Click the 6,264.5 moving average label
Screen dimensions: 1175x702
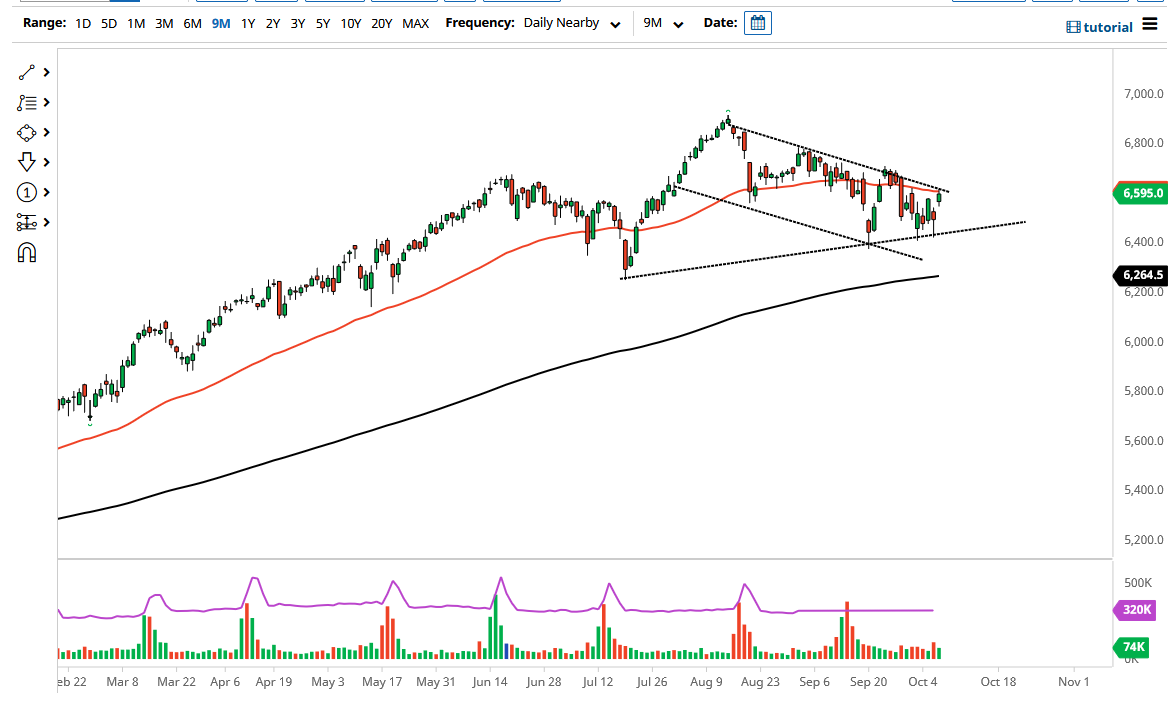pyautogui.click(x=1141, y=275)
